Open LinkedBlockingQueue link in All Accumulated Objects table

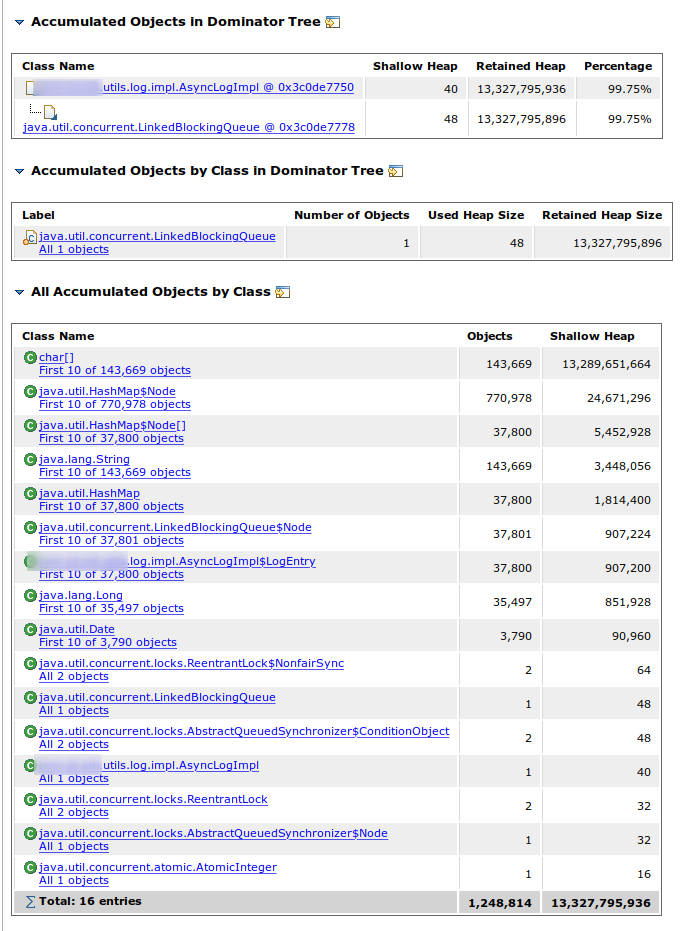coord(157,697)
